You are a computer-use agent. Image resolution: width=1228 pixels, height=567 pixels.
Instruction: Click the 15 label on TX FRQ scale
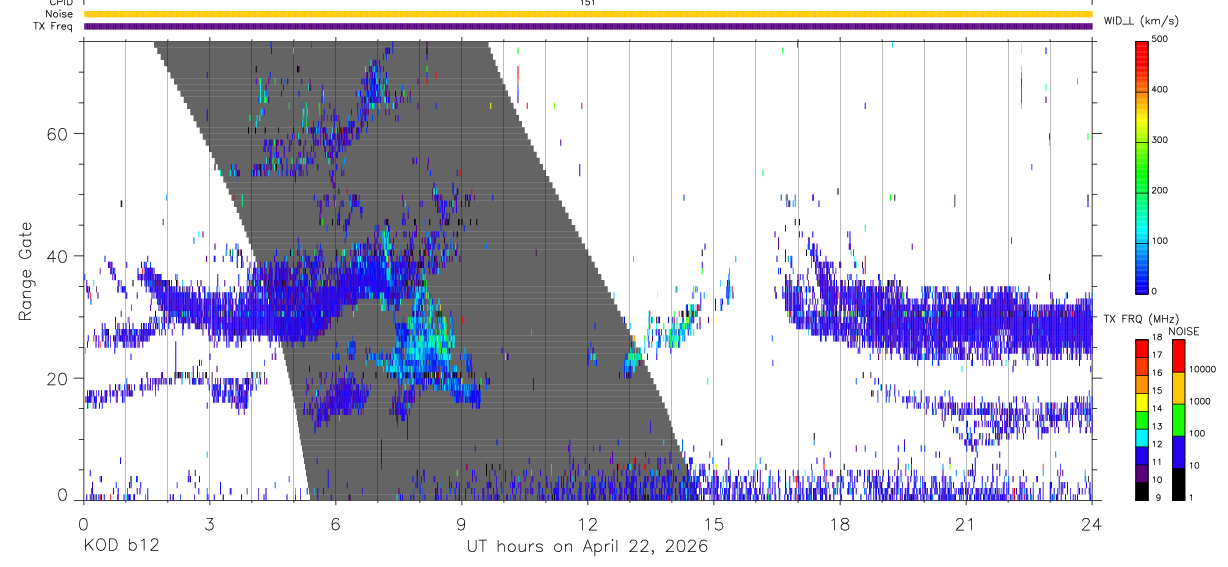tap(1158, 390)
